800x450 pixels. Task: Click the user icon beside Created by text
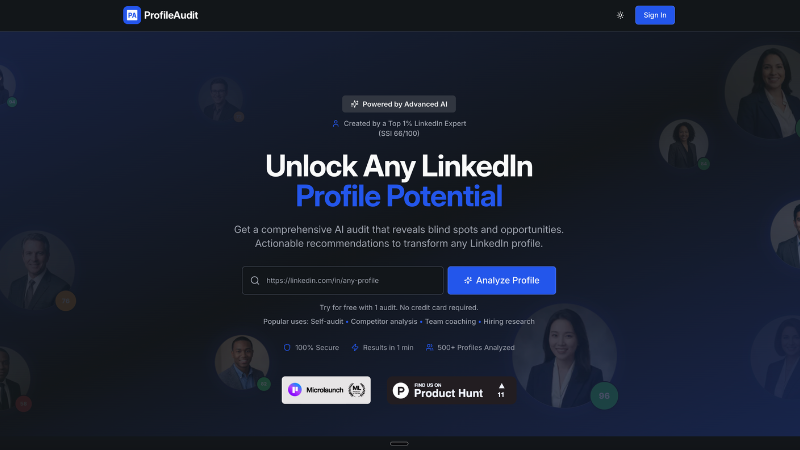pos(335,123)
